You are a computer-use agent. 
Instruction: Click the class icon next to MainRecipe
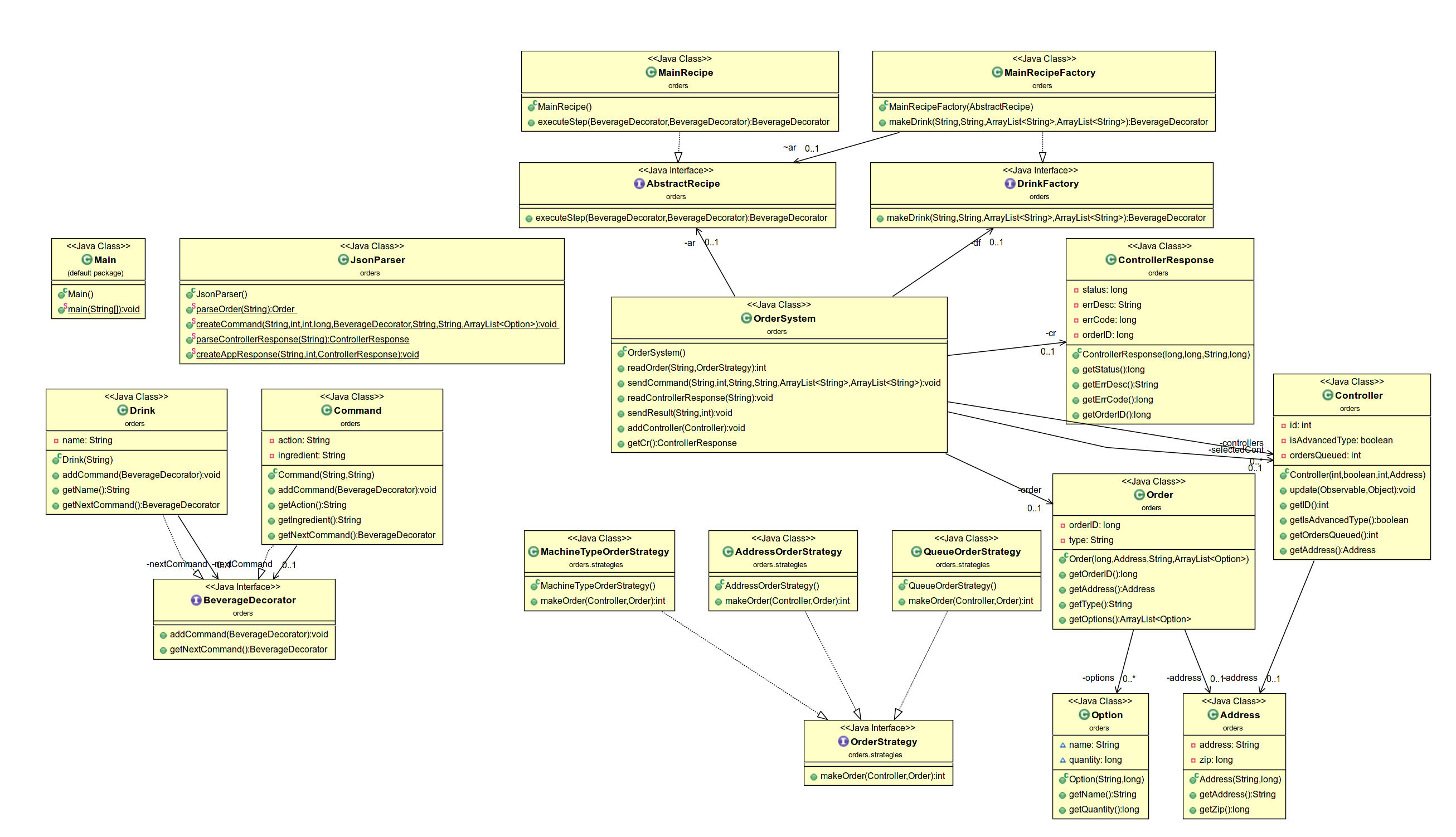[x=651, y=72]
